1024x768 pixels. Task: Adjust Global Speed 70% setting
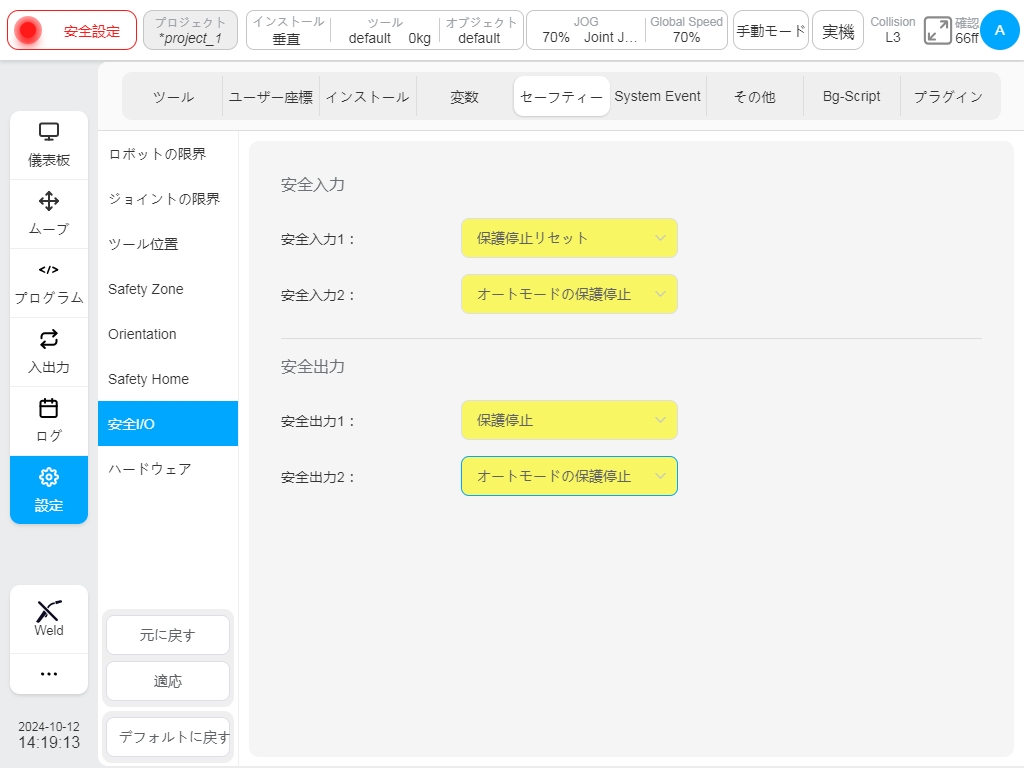(686, 30)
